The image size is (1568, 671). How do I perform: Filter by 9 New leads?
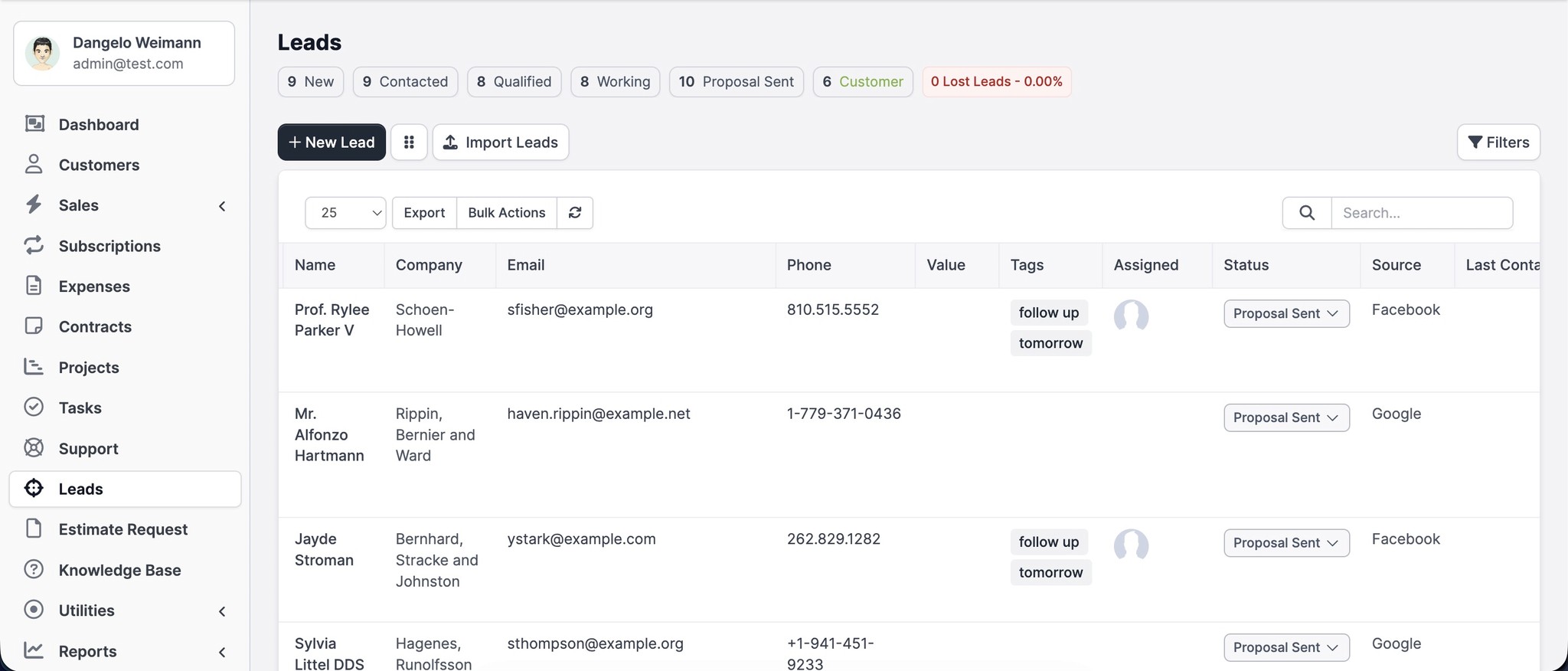pos(311,82)
